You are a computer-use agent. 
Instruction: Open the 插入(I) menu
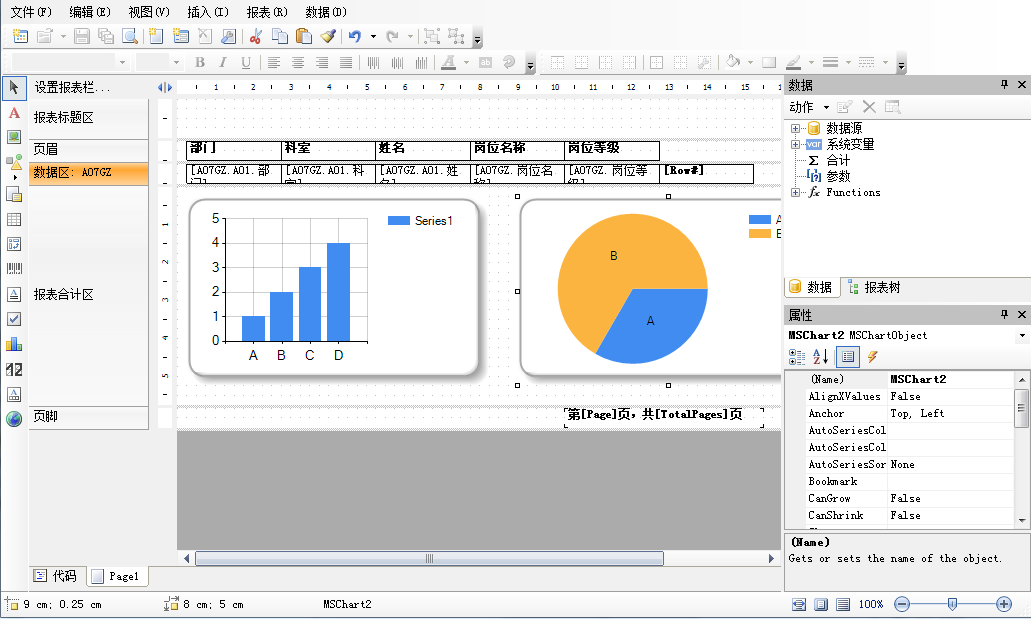(x=208, y=12)
